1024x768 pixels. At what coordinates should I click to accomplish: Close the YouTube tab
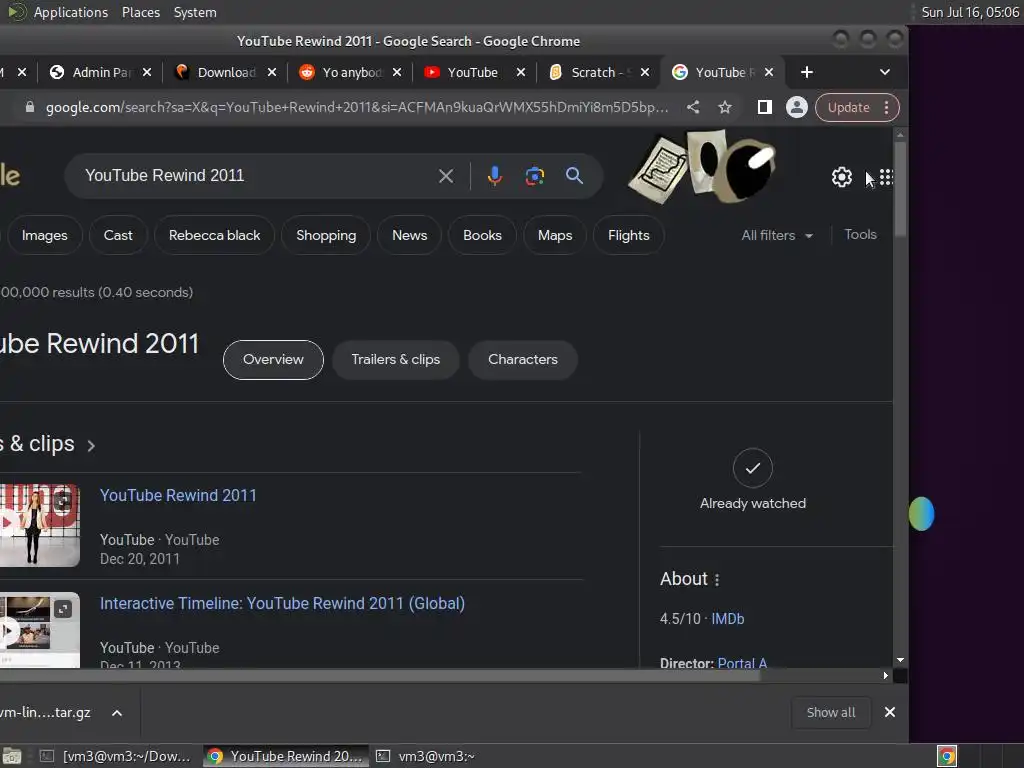[x=521, y=72]
